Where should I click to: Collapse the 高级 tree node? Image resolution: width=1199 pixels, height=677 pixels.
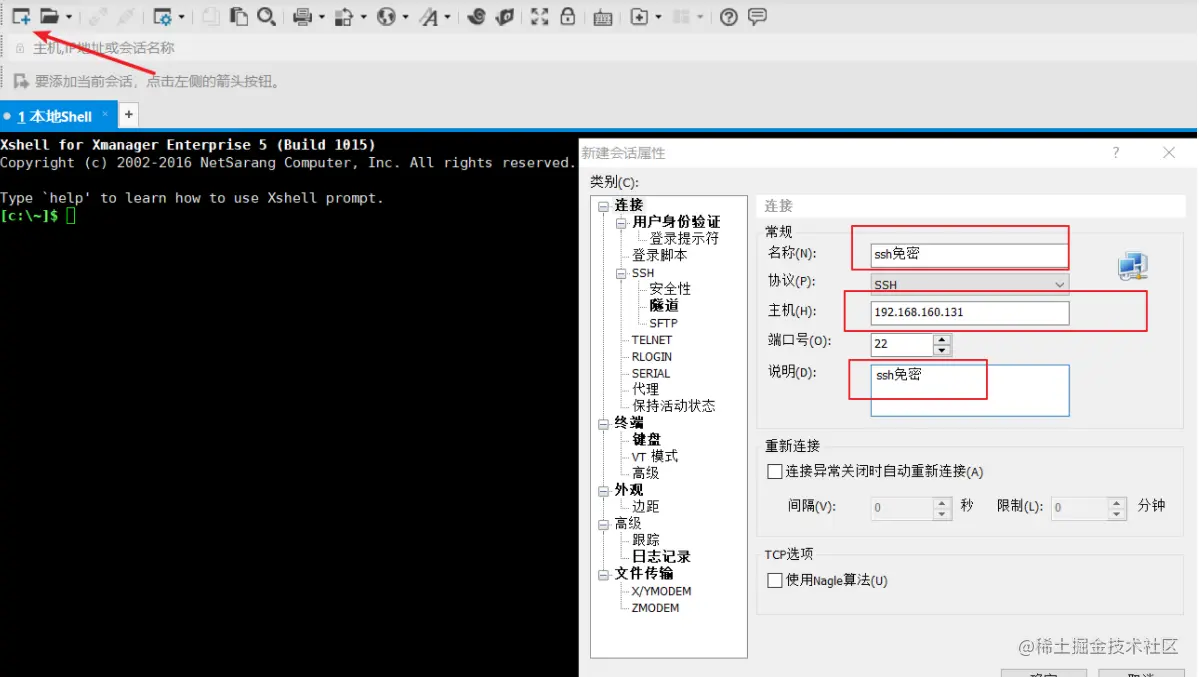[x=603, y=524]
